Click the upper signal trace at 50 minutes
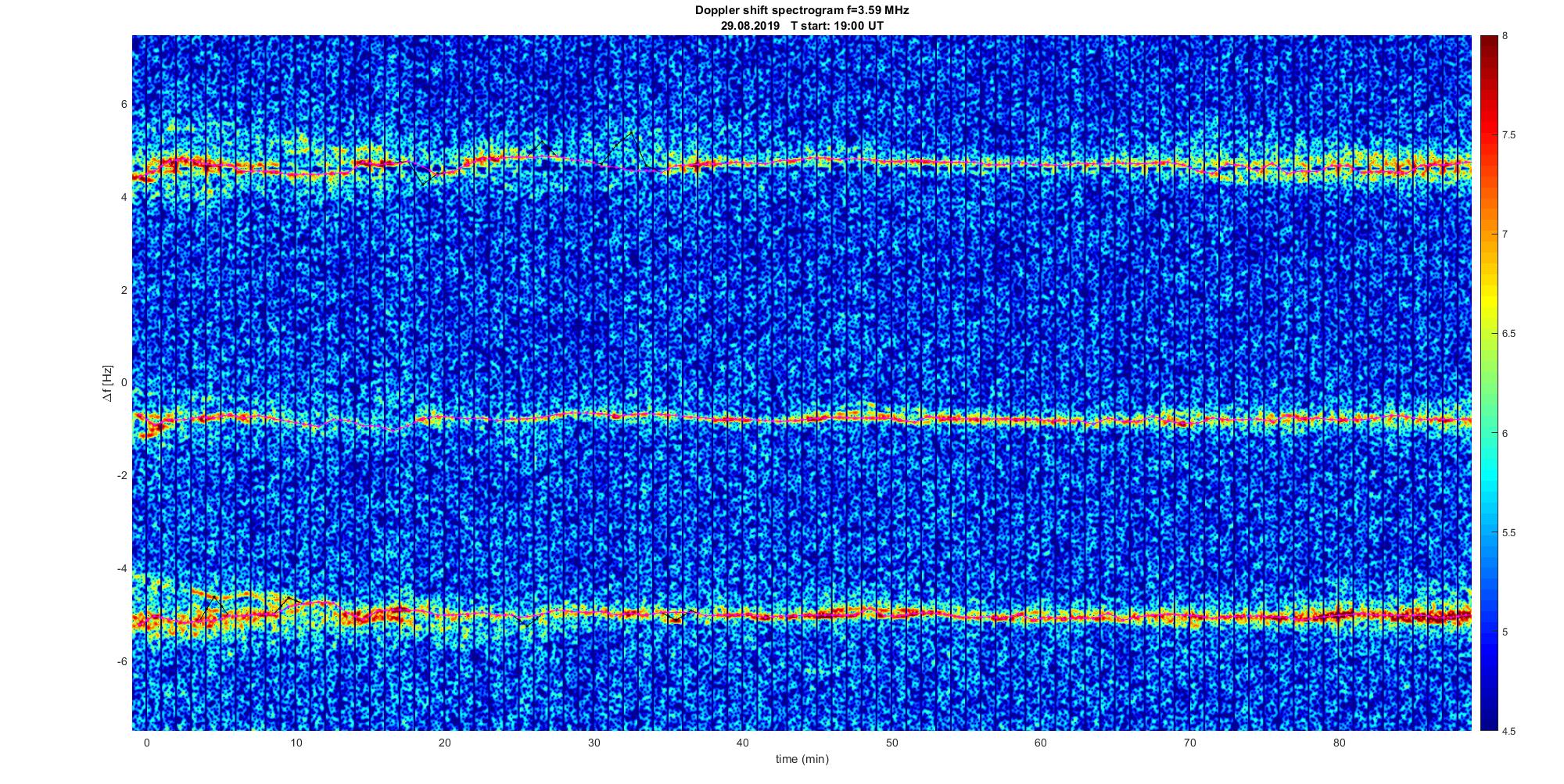Viewport: 1564px width, 784px height. click(x=891, y=161)
